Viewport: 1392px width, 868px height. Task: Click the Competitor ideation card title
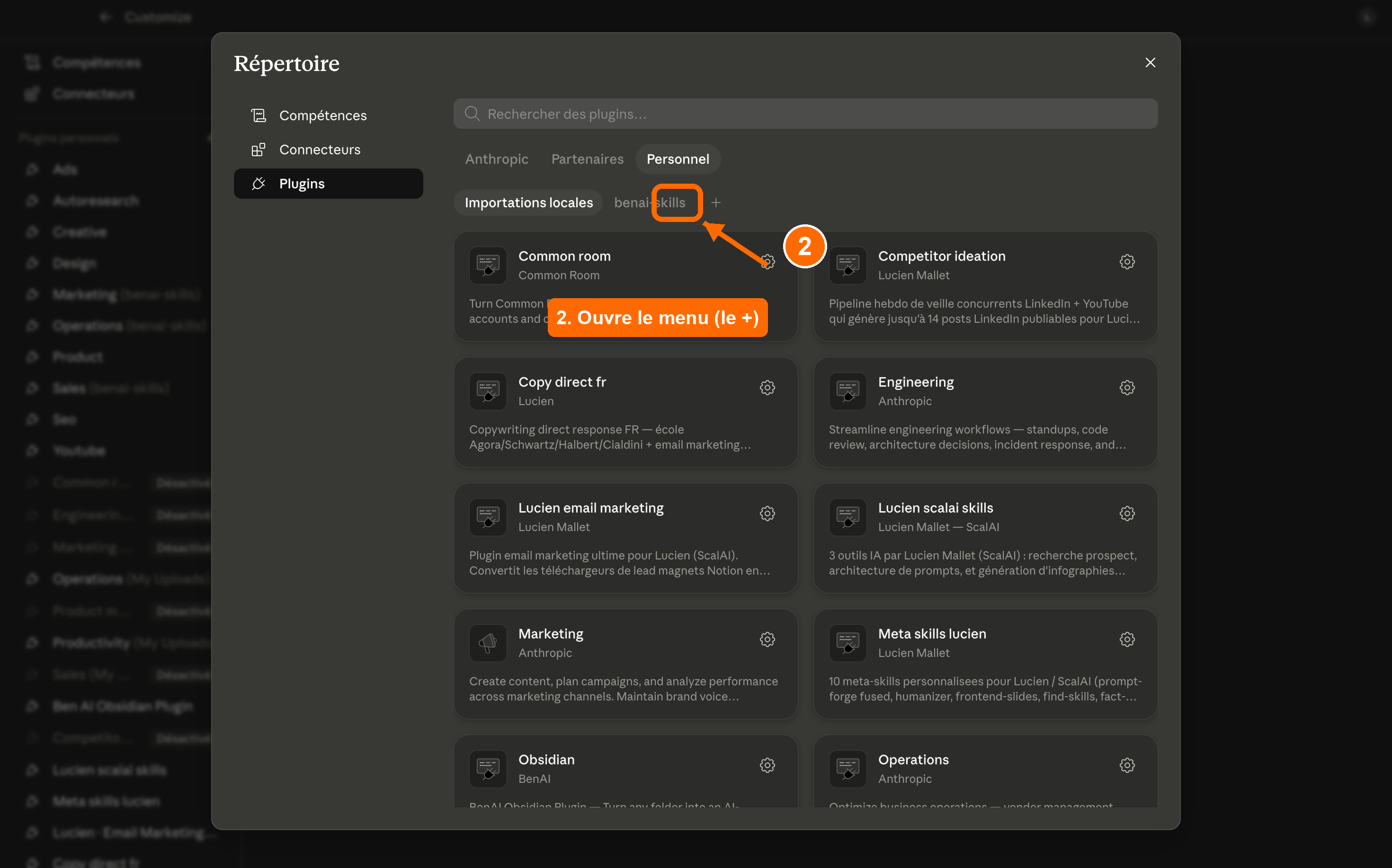(x=942, y=256)
